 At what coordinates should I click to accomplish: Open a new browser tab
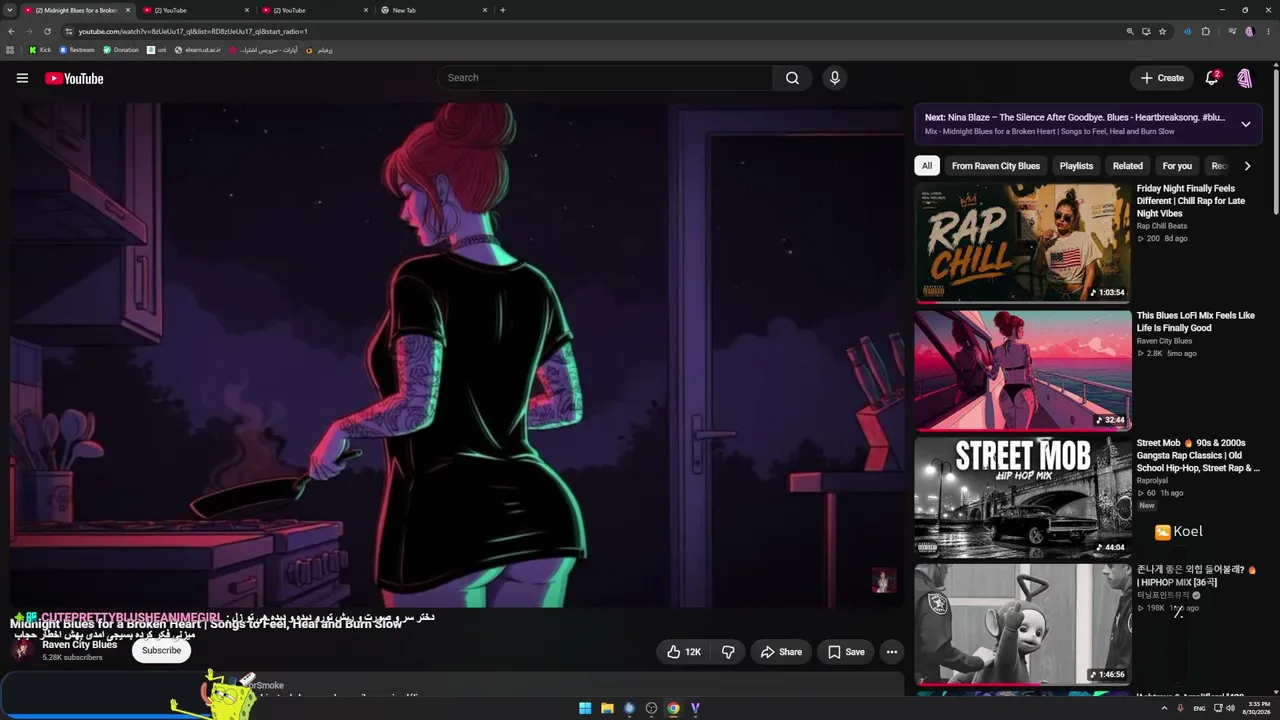point(503,10)
